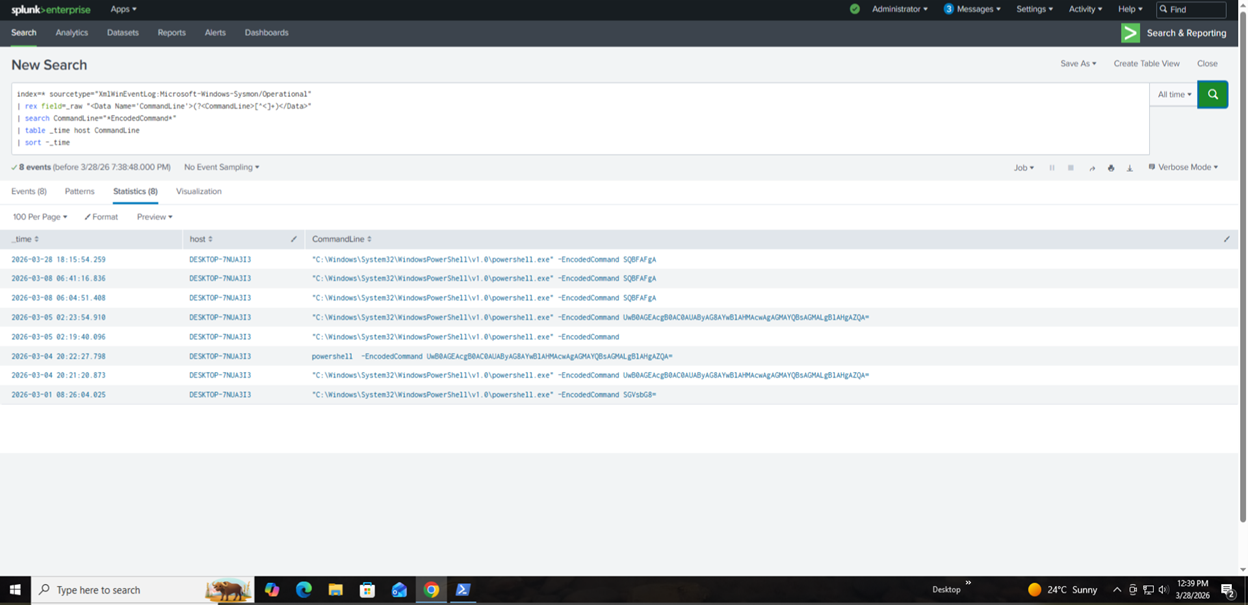Image resolution: width=1248 pixels, height=605 pixels.
Task: Stop the running search job
Action: click(x=1068, y=168)
